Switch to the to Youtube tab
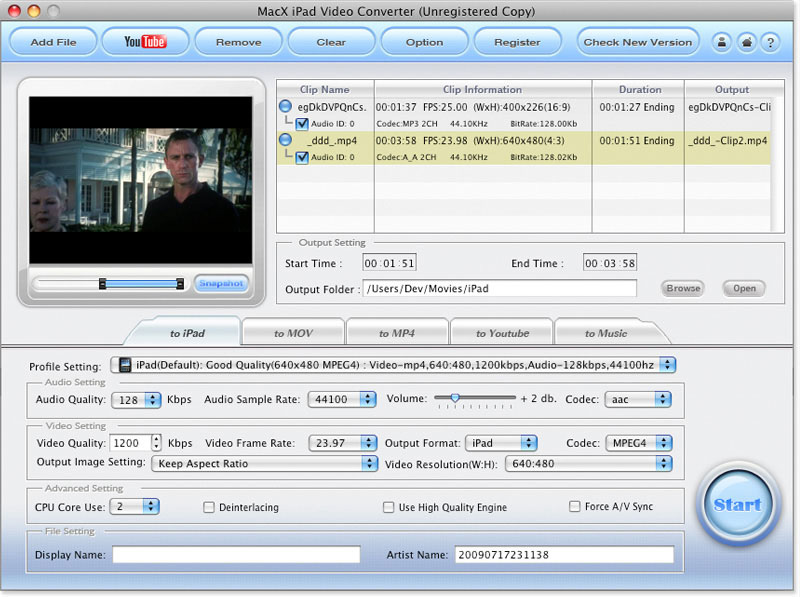 coord(502,333)
